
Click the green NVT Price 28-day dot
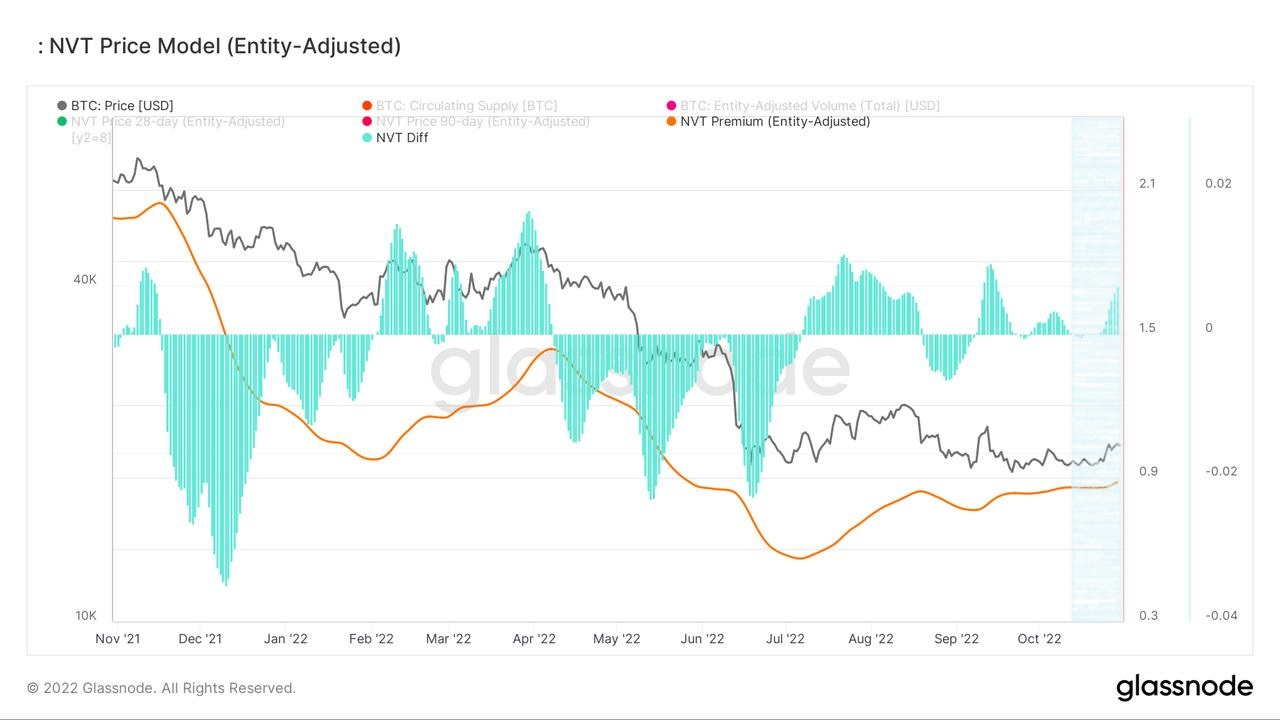[x=62, y=122]
